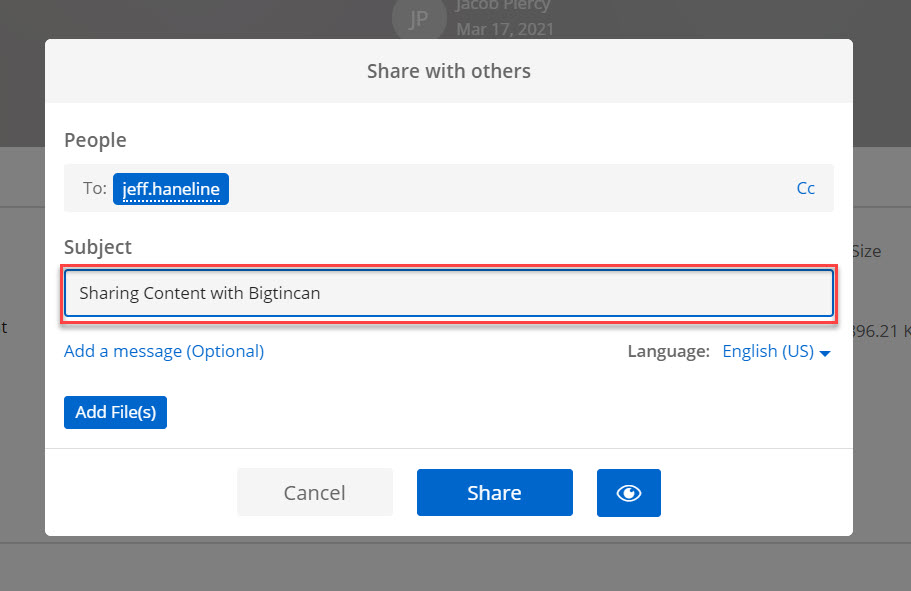Image resolution: width=911 pixels, height=591 pixels.
Task: Open Add a message (Optional) link
Action: tap(164, 351)
